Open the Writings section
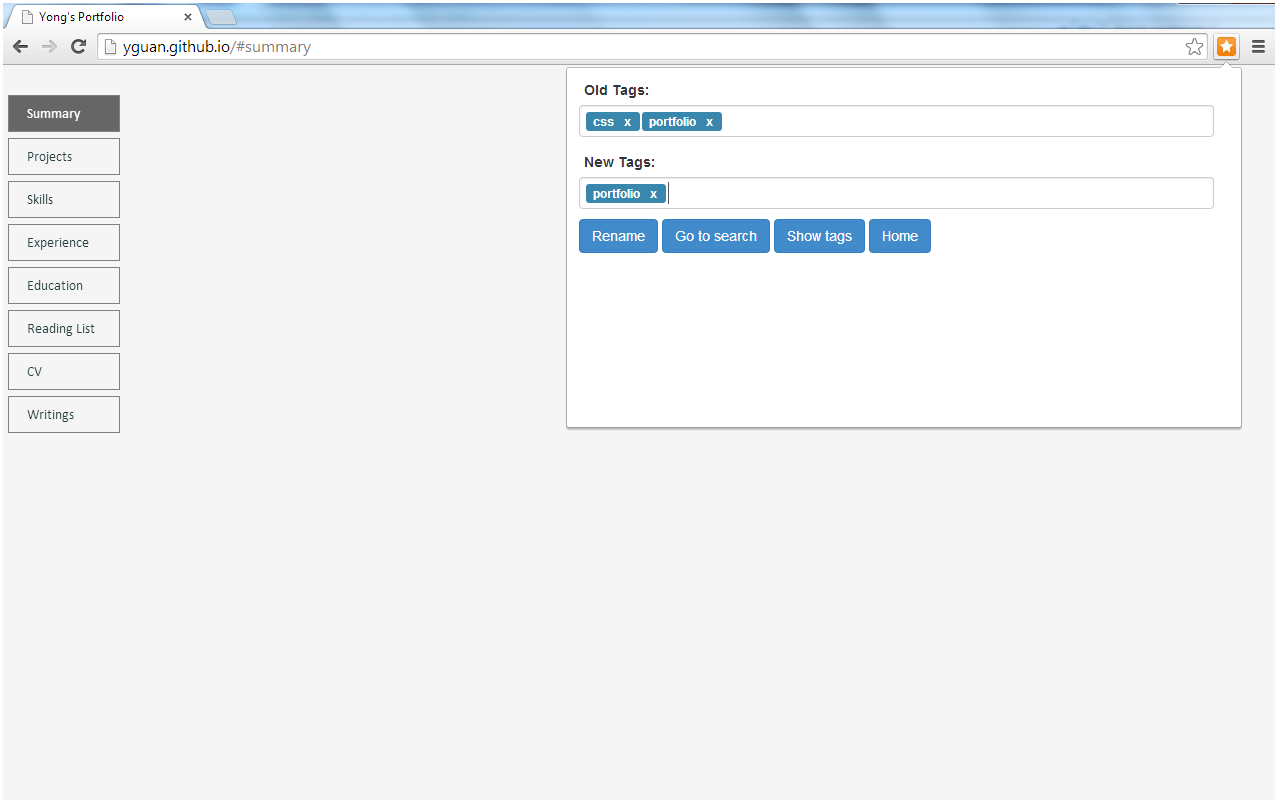 [x=64, y=415]
